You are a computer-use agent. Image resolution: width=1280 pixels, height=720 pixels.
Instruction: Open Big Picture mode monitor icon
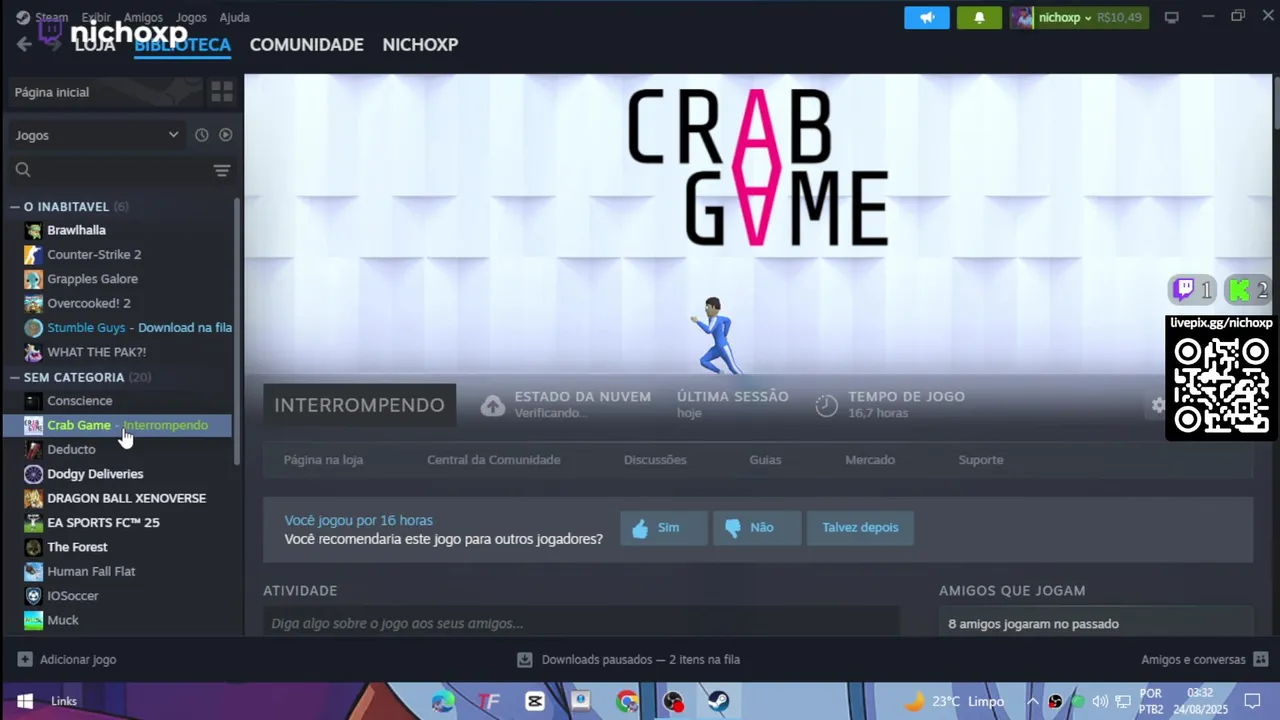point(1172,17)
